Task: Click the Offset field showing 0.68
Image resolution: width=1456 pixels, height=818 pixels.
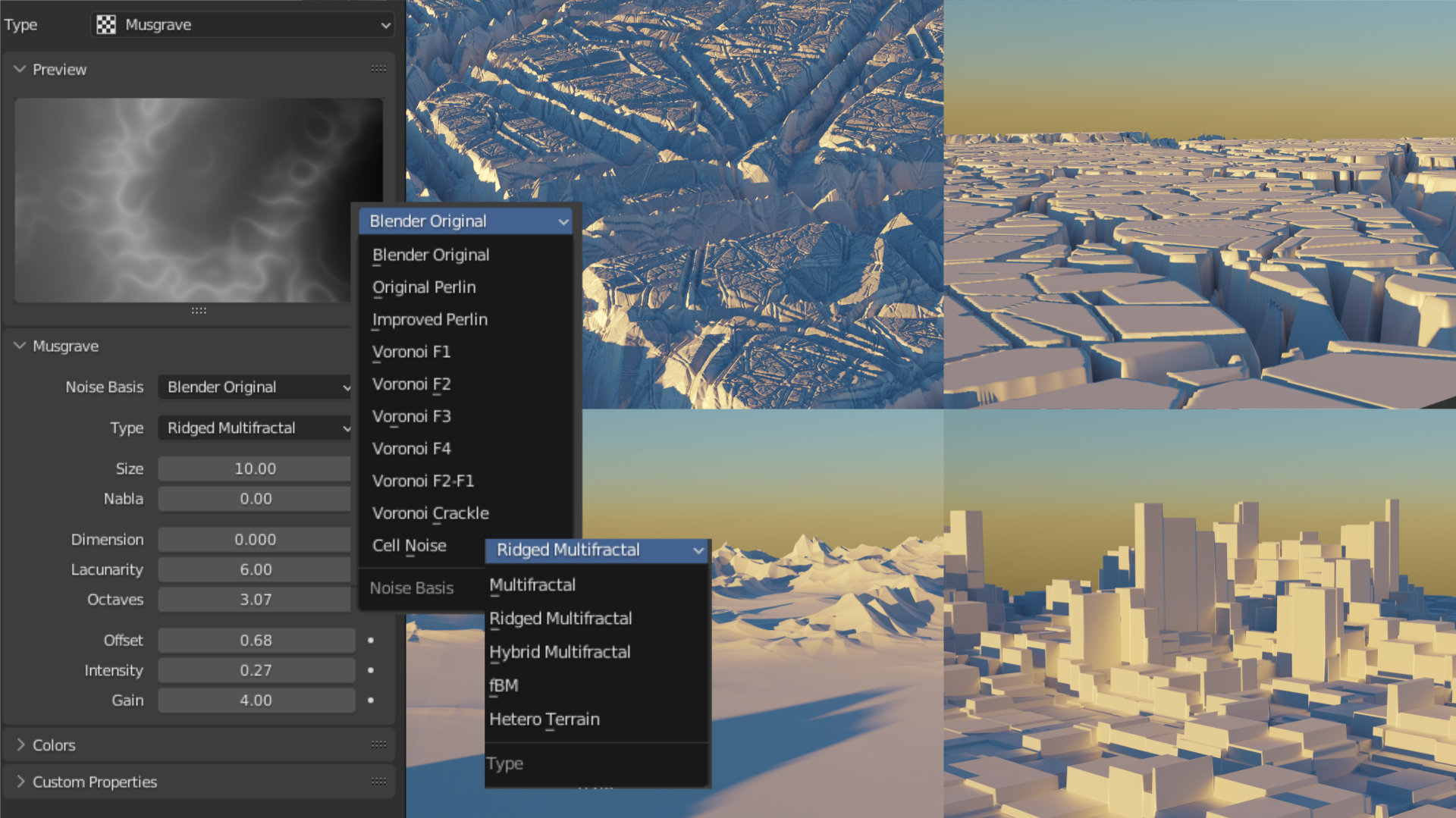Action: coord(256,641)
